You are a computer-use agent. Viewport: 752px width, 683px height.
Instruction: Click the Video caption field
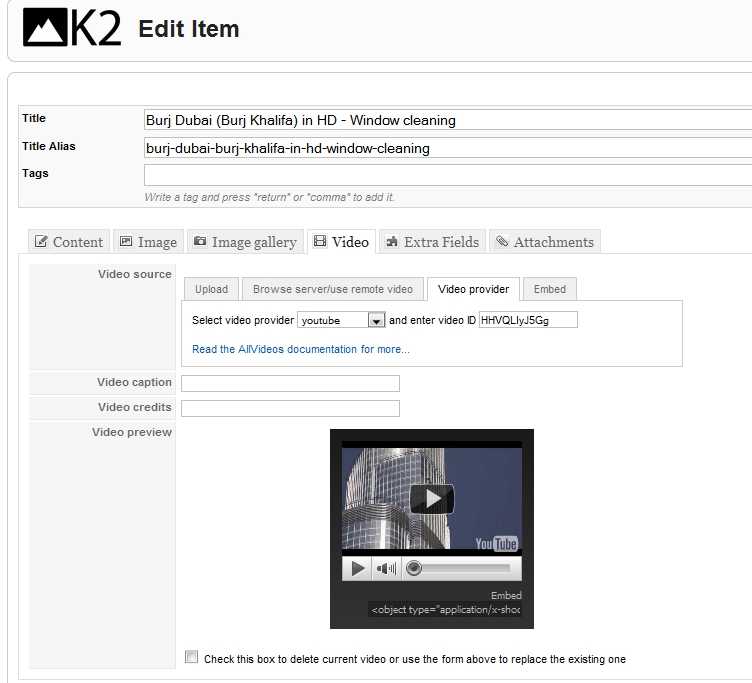point(290,383)
